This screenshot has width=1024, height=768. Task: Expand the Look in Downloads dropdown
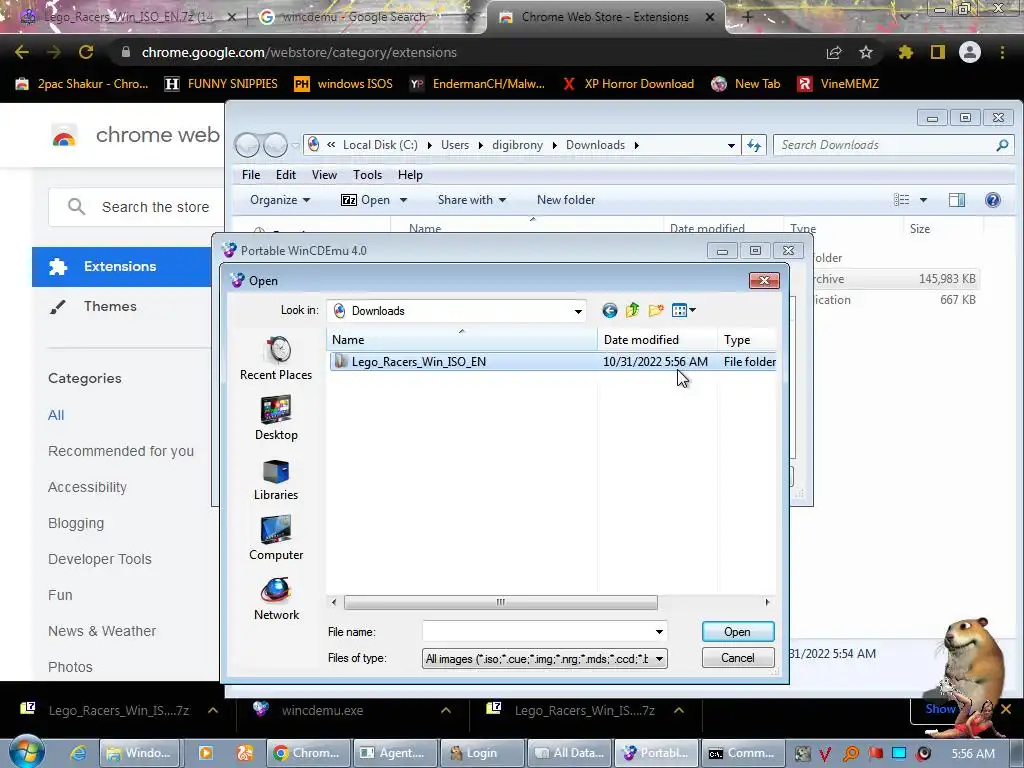pyautogui.click(x=578, y=312)
